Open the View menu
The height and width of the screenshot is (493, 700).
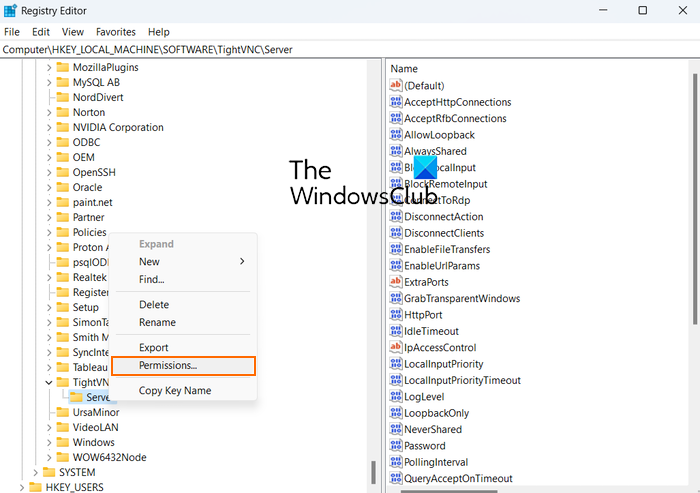(x=73, y=32)
